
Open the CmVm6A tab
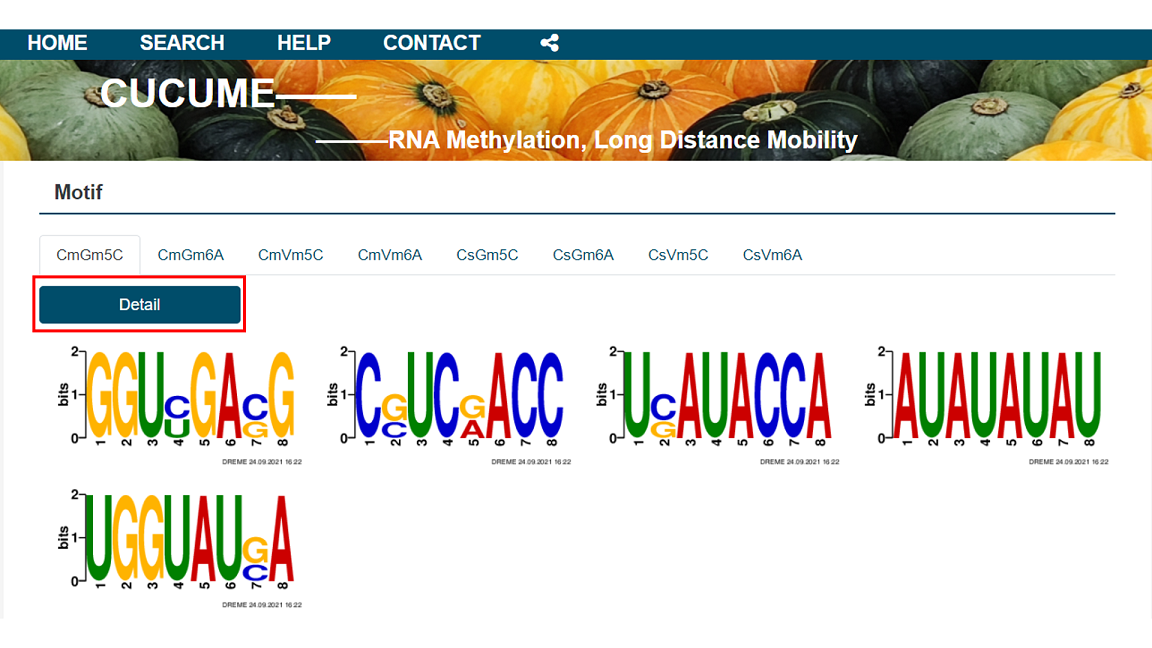coord(389,255)
